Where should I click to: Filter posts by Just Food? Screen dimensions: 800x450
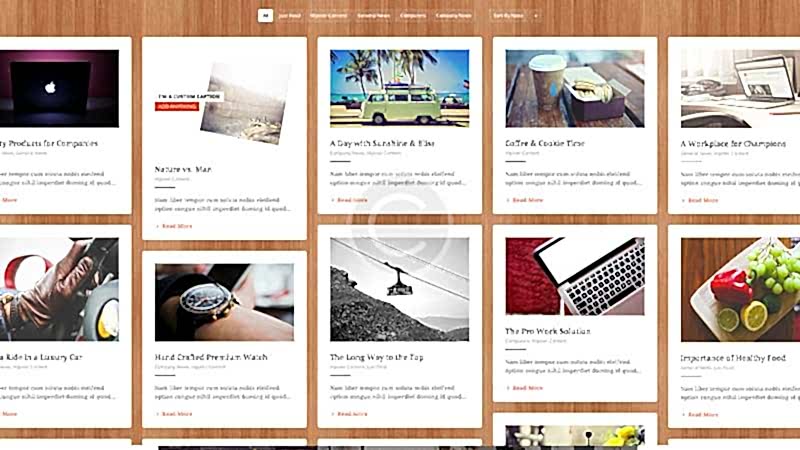289,16
